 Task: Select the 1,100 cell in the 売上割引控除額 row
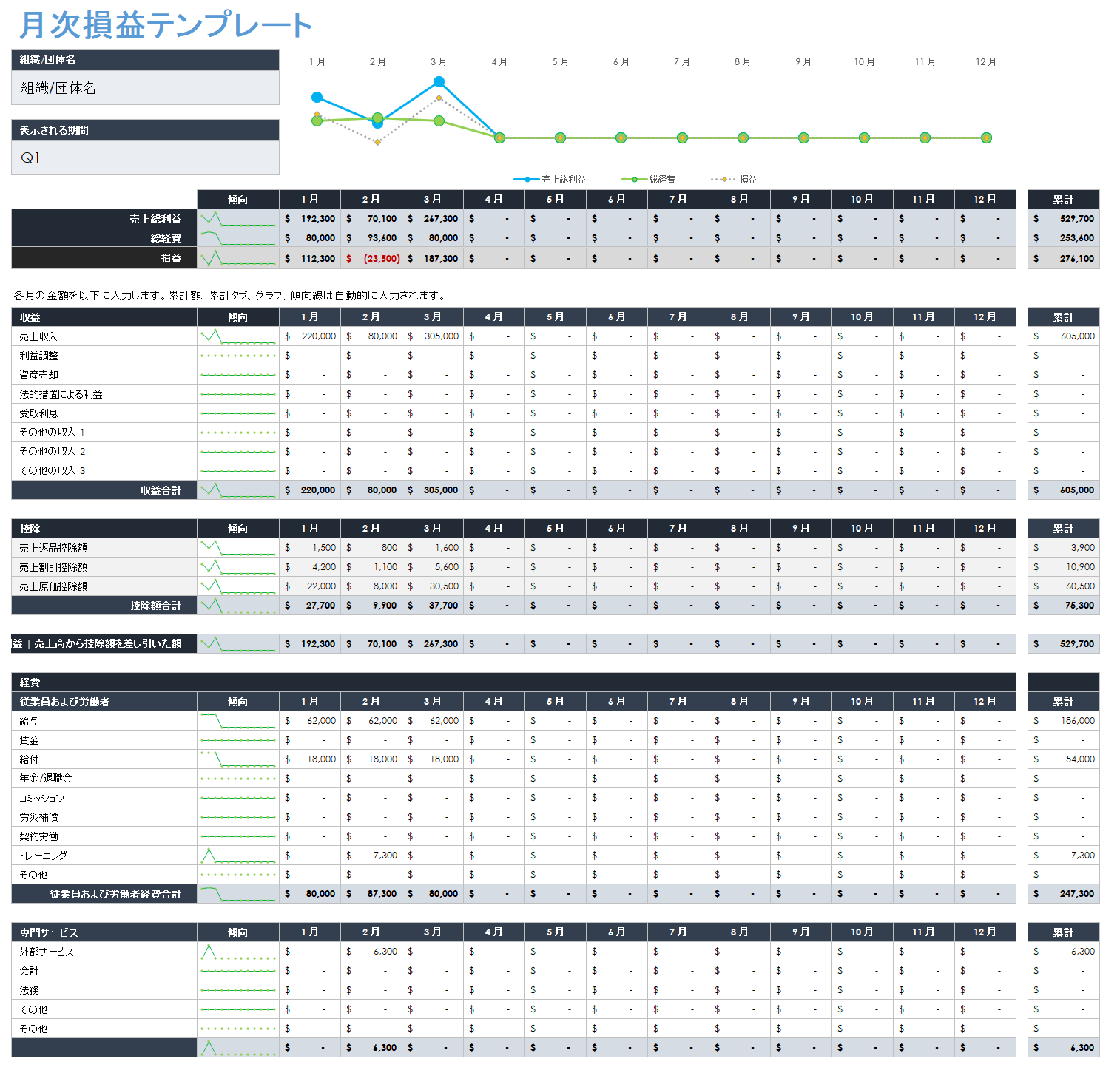click(x=371, y=567)
